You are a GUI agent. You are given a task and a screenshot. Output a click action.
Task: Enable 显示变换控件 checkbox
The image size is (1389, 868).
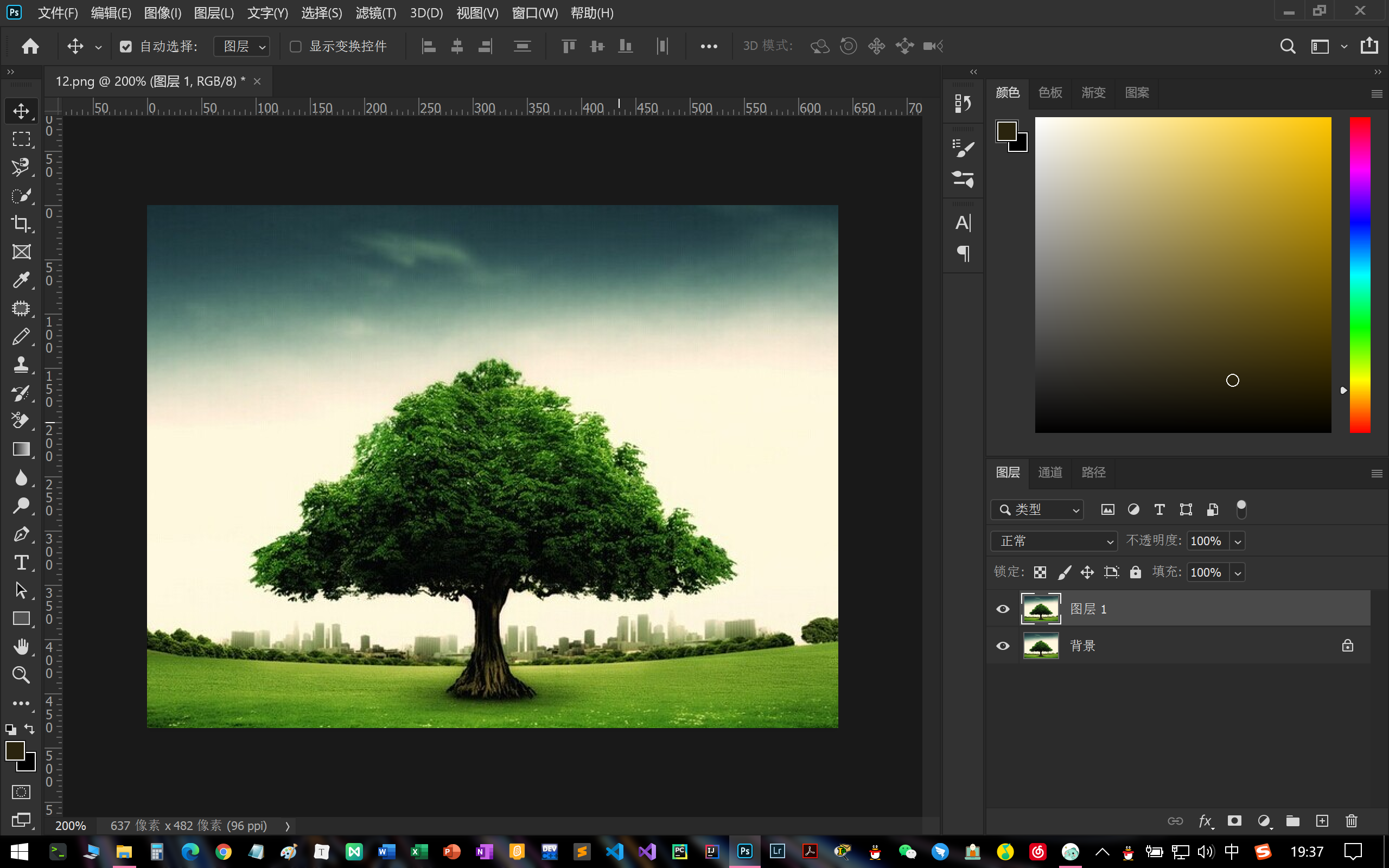296,47
